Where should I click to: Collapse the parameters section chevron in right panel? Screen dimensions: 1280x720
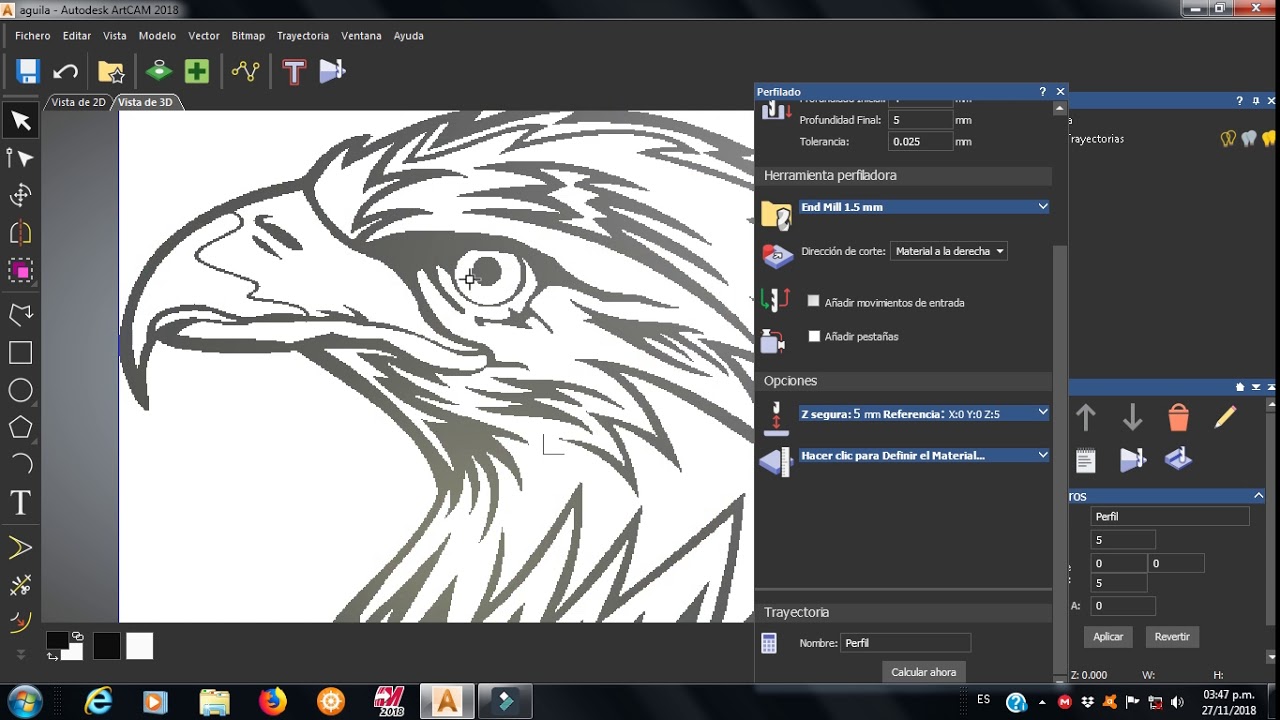tap(1258, 496)
